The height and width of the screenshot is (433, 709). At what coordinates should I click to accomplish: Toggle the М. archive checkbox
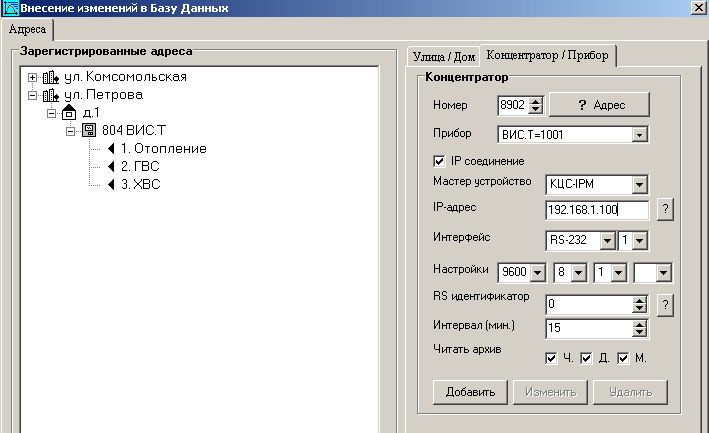point(622,358)
